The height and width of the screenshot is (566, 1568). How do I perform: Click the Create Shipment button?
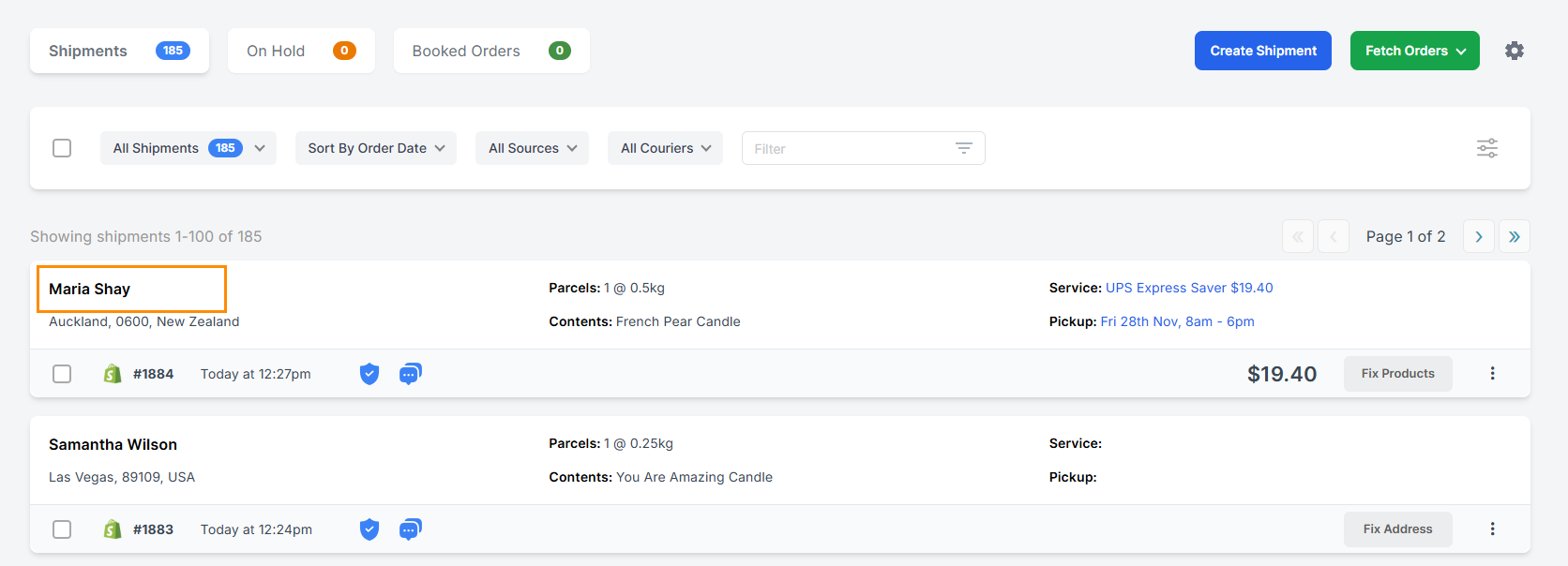pyautogui.click(x=1262, y=50)
